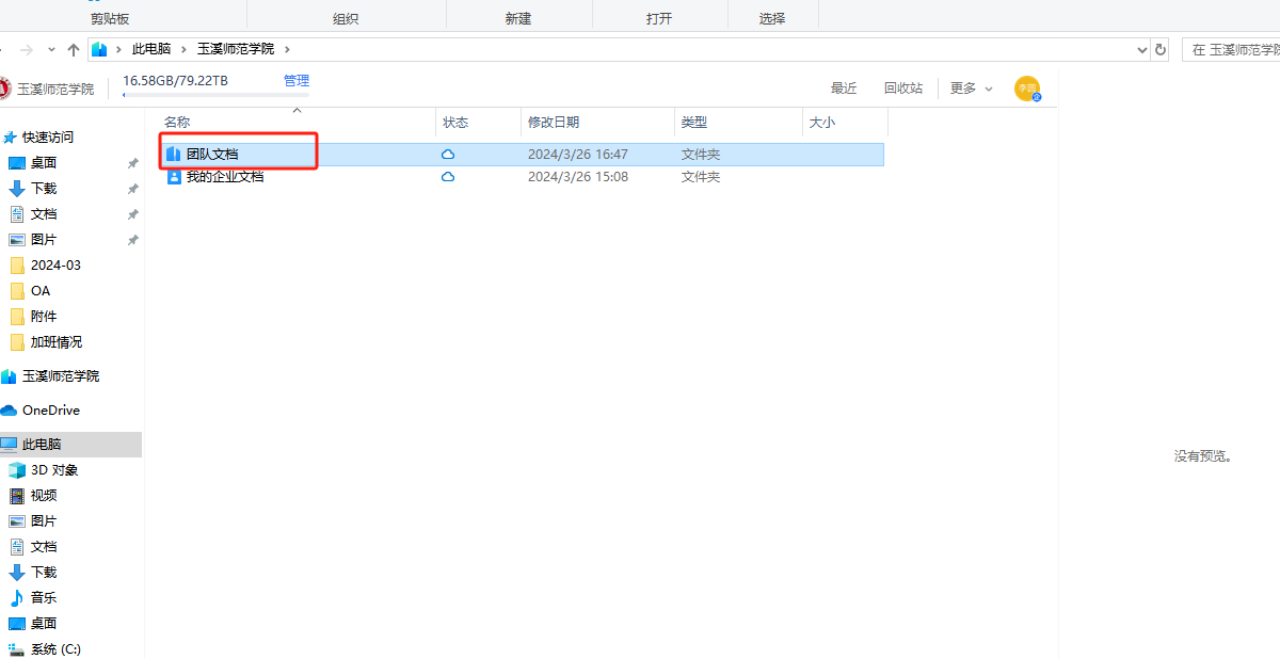The image size is (1280, 659).
Task: Click the 我的企业文档 folder icon
Action: 174,177
